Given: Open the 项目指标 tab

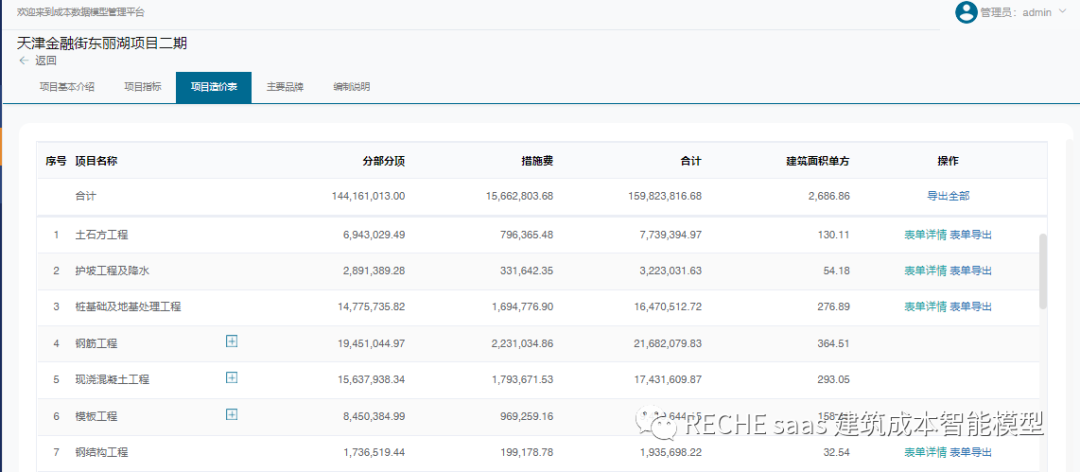Looking at the screenshot, I should click(143, 87).
